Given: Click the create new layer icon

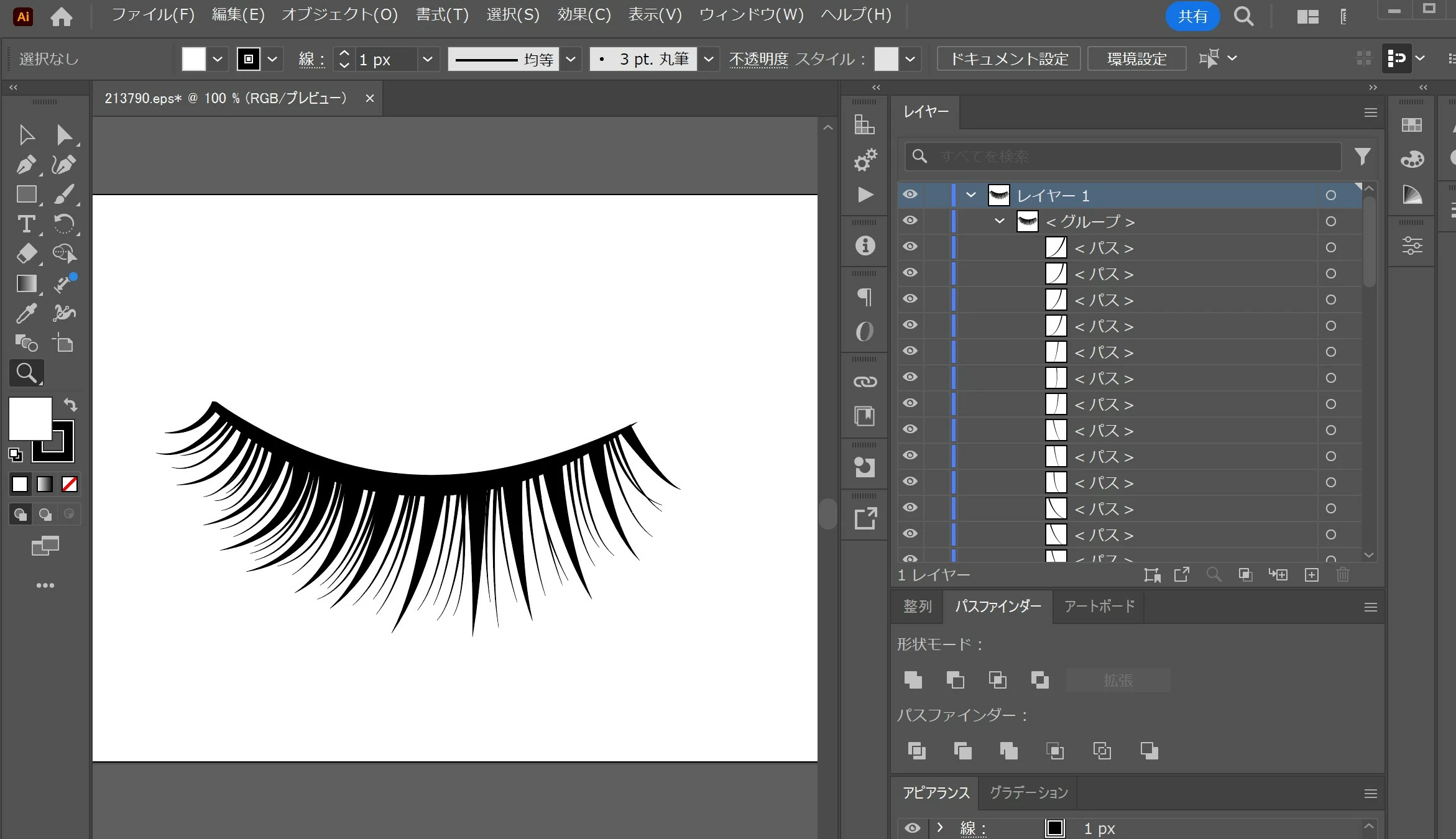Looking at the screenshot, I should [1311, 575].
